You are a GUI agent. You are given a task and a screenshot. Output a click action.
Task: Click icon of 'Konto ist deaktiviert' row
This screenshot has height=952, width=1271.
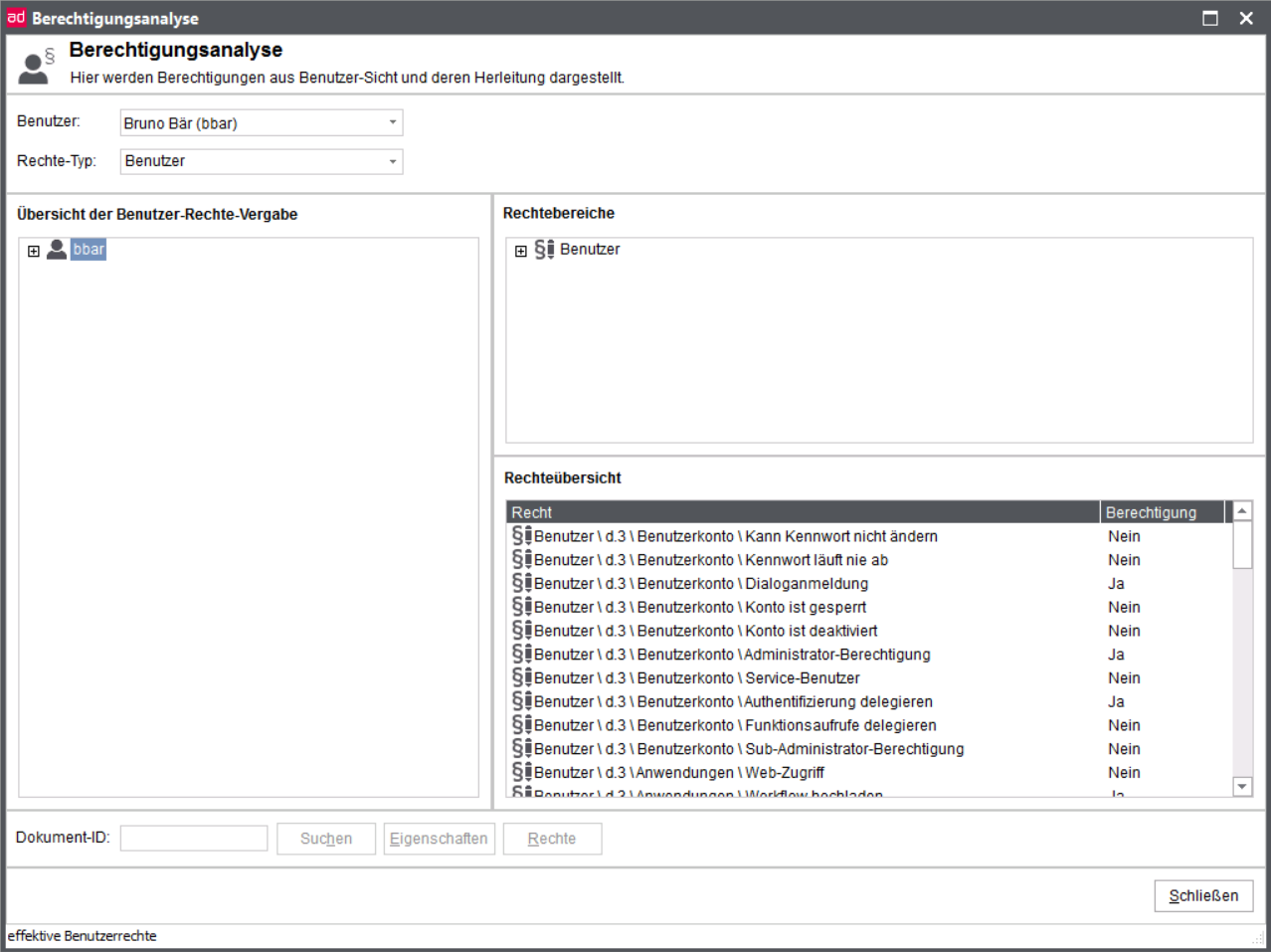(522, 631)
